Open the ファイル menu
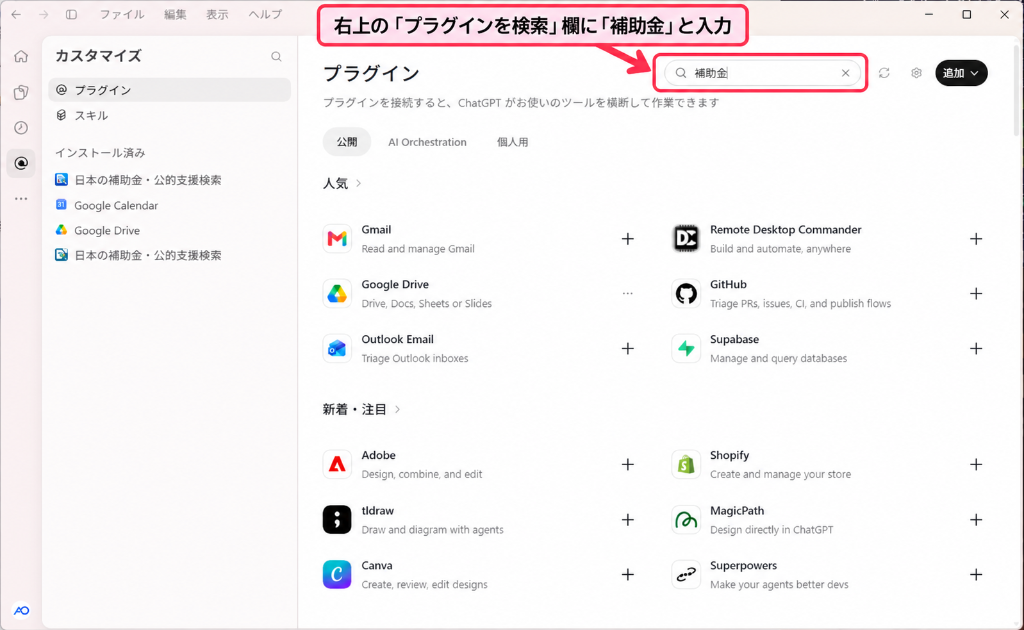Image resolution: width=1024 pixels, height=630 pixels. (122, 14)
